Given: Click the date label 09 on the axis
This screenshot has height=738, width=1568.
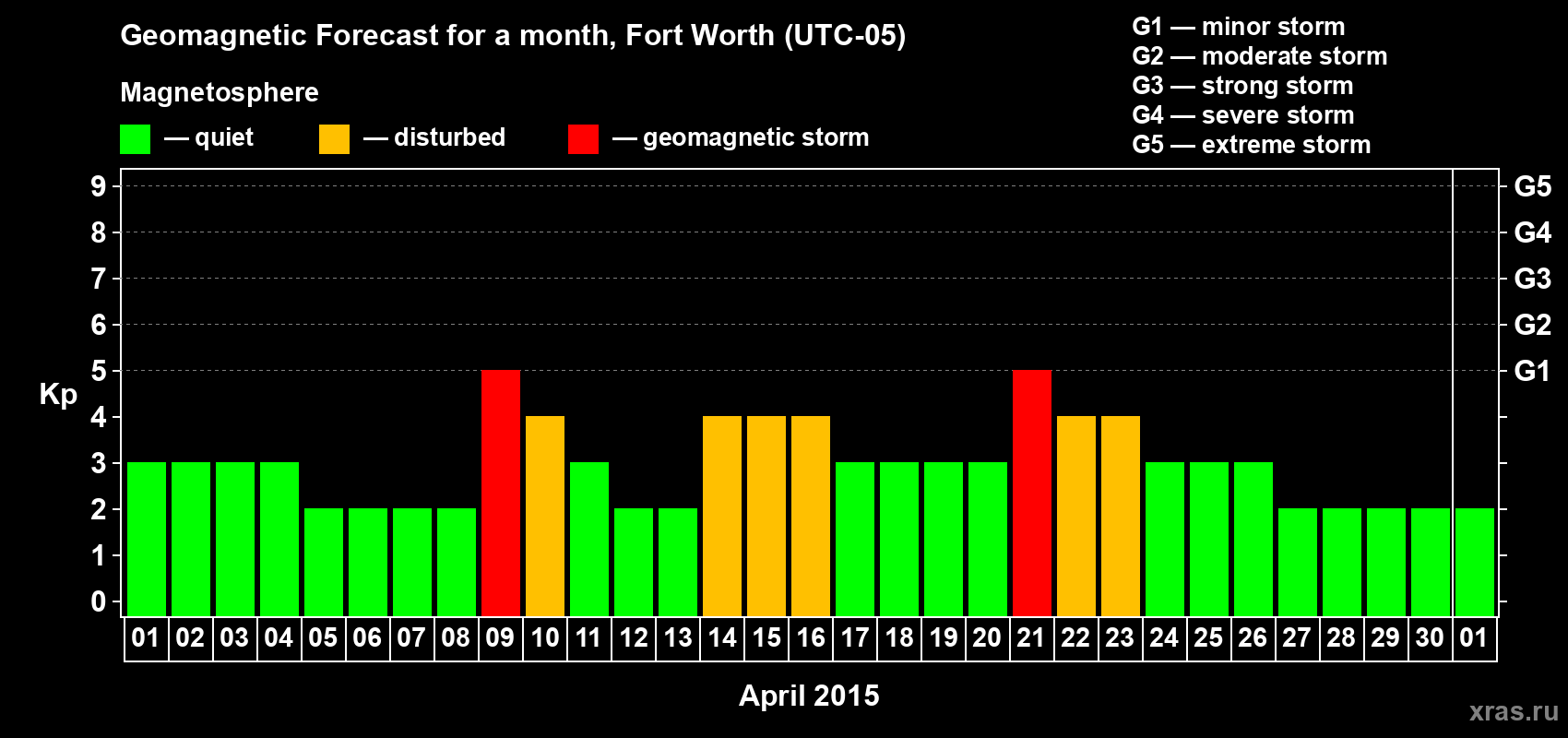Looking at the screenshot, I should coord(500,638).
